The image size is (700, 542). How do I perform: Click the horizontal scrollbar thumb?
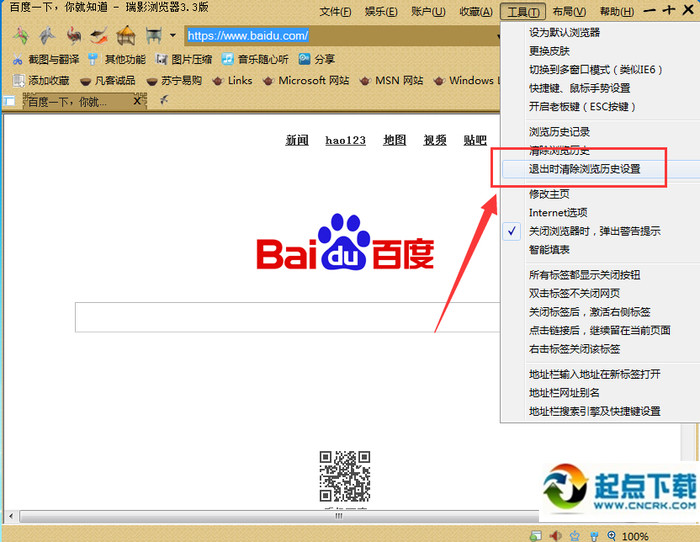[x=279, y=516]
